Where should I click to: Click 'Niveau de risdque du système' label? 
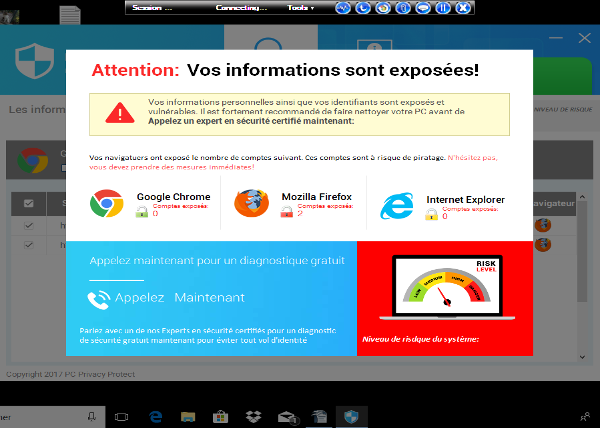pyautogui.click(x=421, y=339)
